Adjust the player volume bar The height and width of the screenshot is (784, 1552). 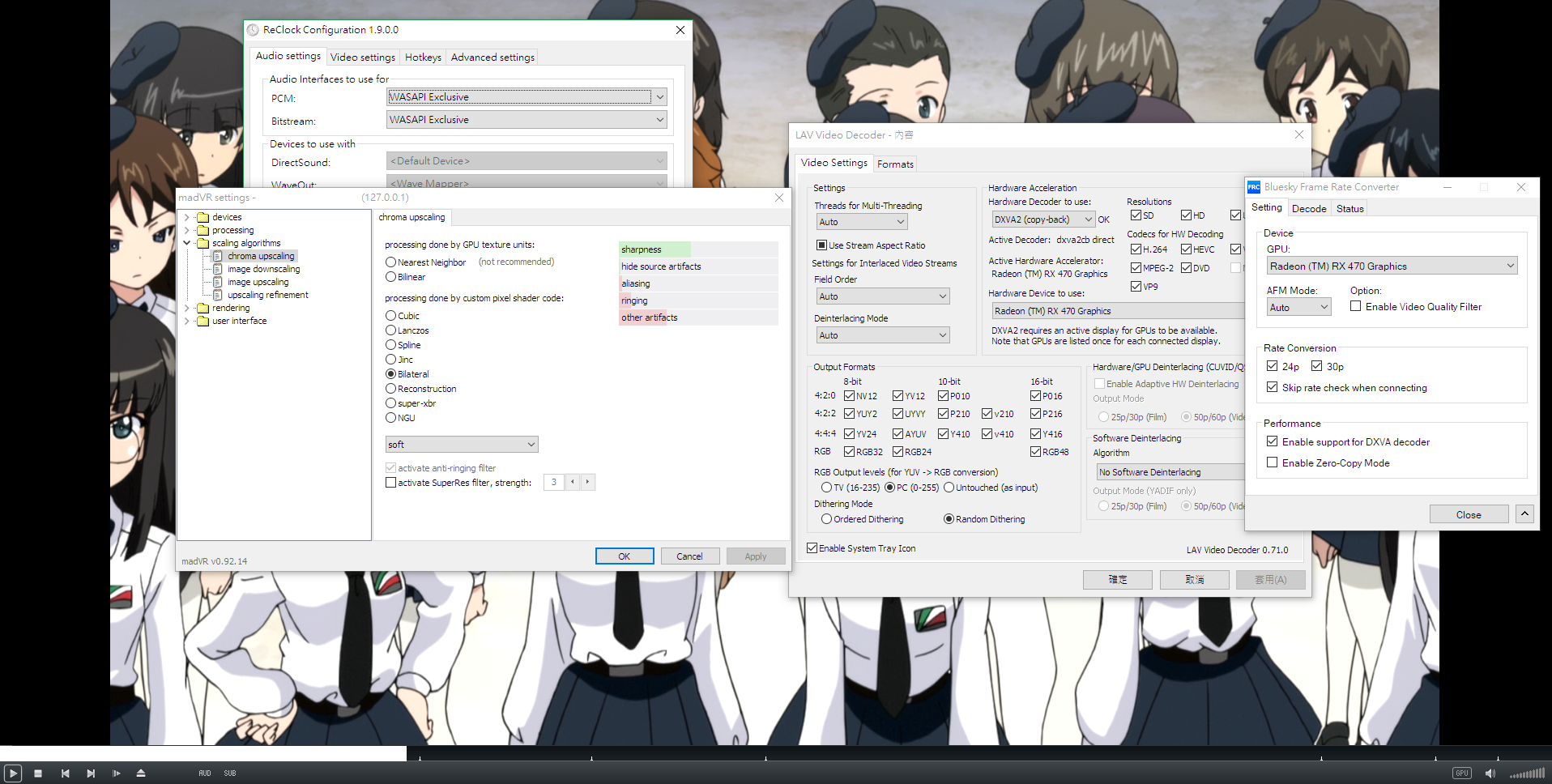coord(1527,773)
